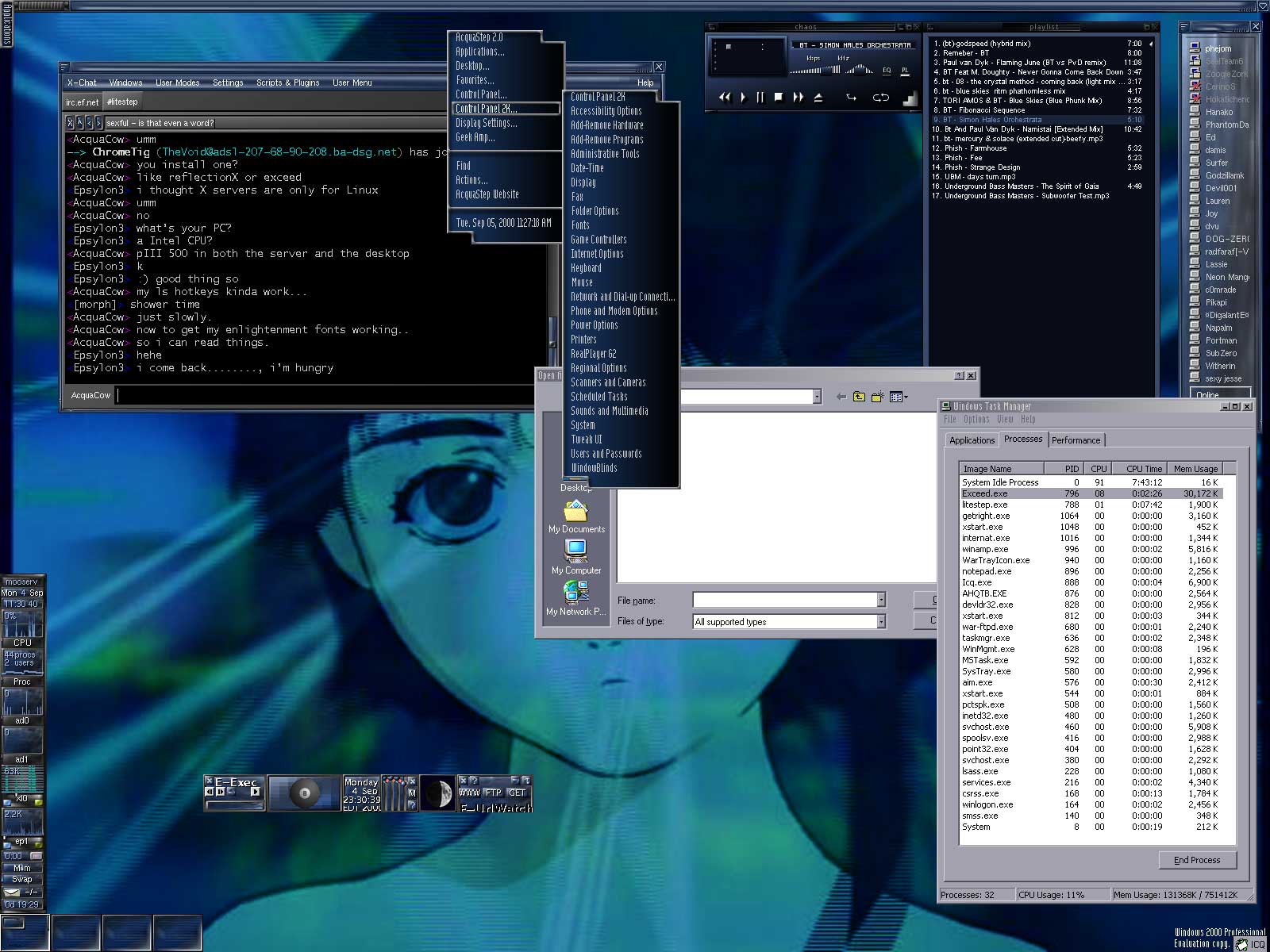Click the Create New Folder icon

[877, 397]
